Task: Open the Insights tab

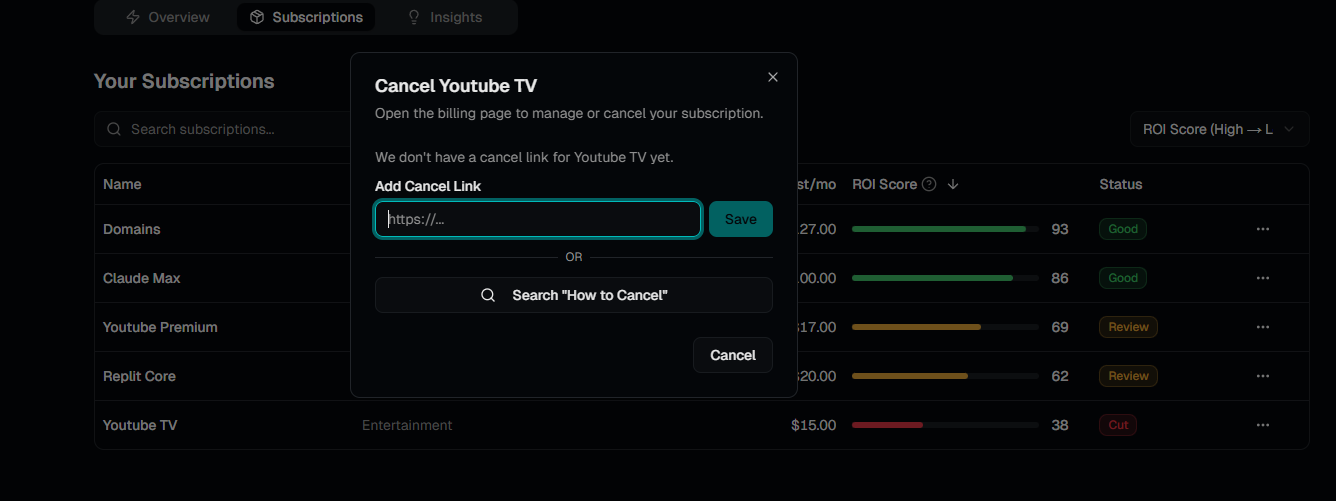Action: (x=445, y=17)
